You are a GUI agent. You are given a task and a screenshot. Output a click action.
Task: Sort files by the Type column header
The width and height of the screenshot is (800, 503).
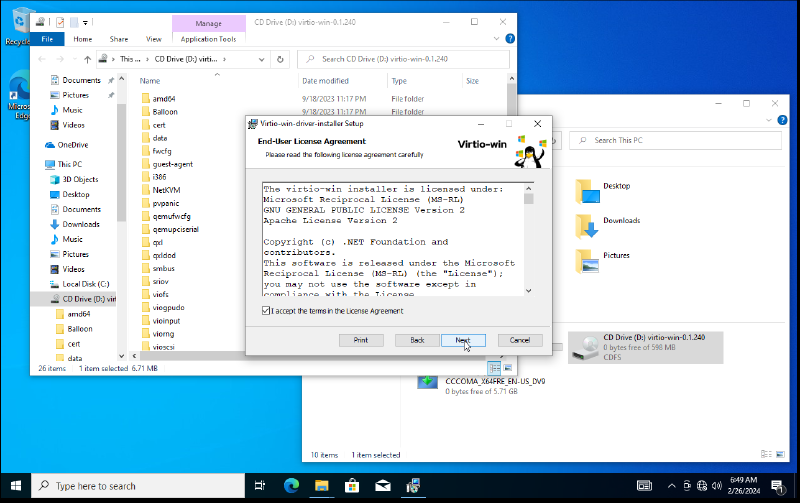click(x=399, y=81)
